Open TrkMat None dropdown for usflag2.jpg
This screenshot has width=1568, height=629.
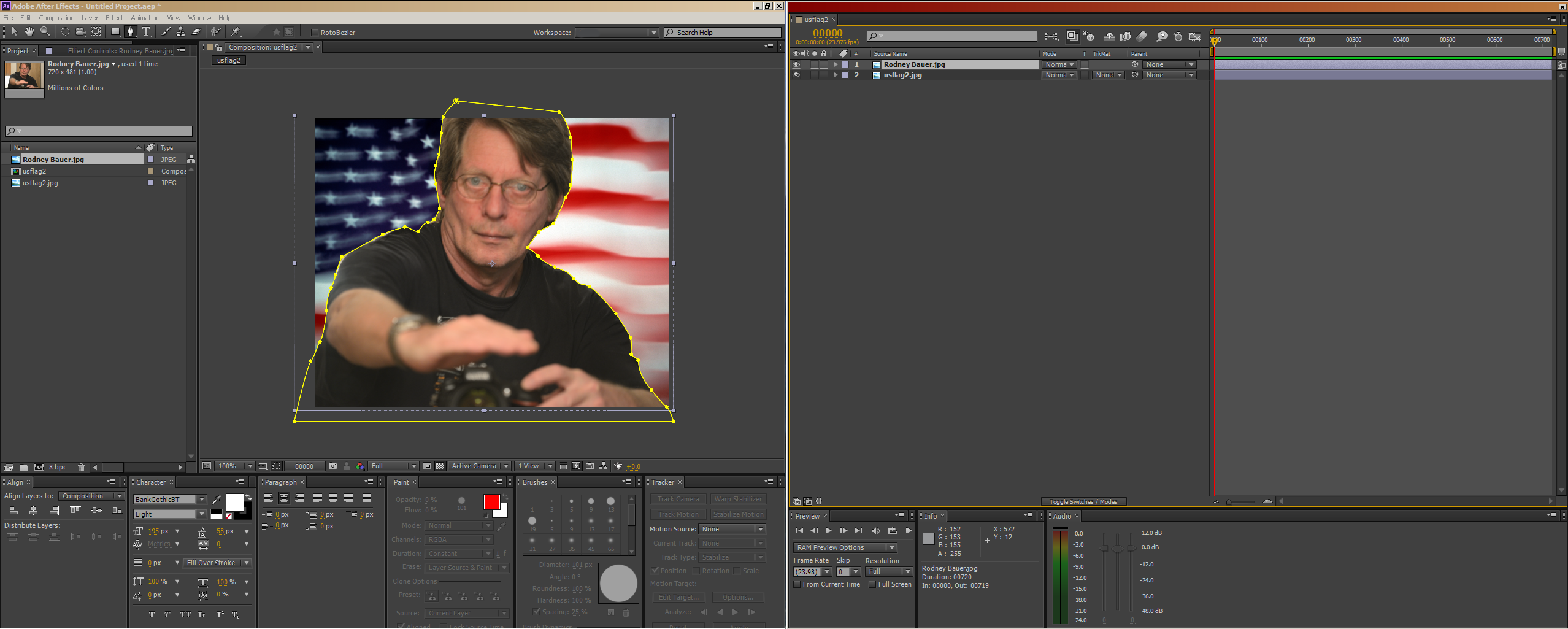pos(1109,75)
